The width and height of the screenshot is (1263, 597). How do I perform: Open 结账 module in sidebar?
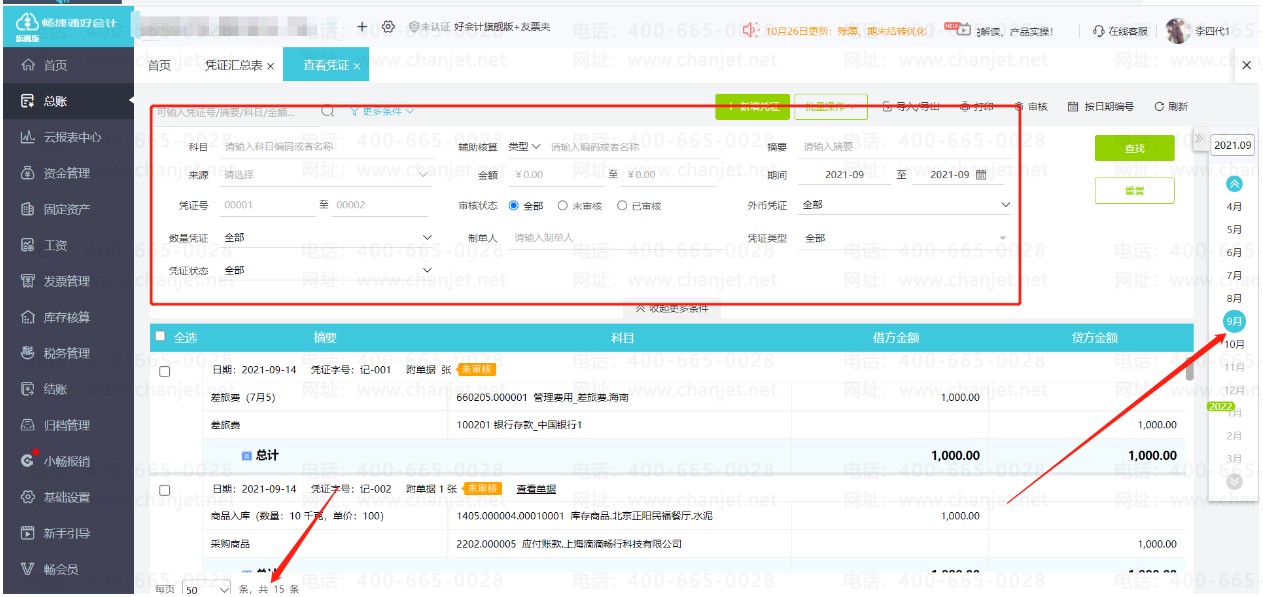pos(66,389)
